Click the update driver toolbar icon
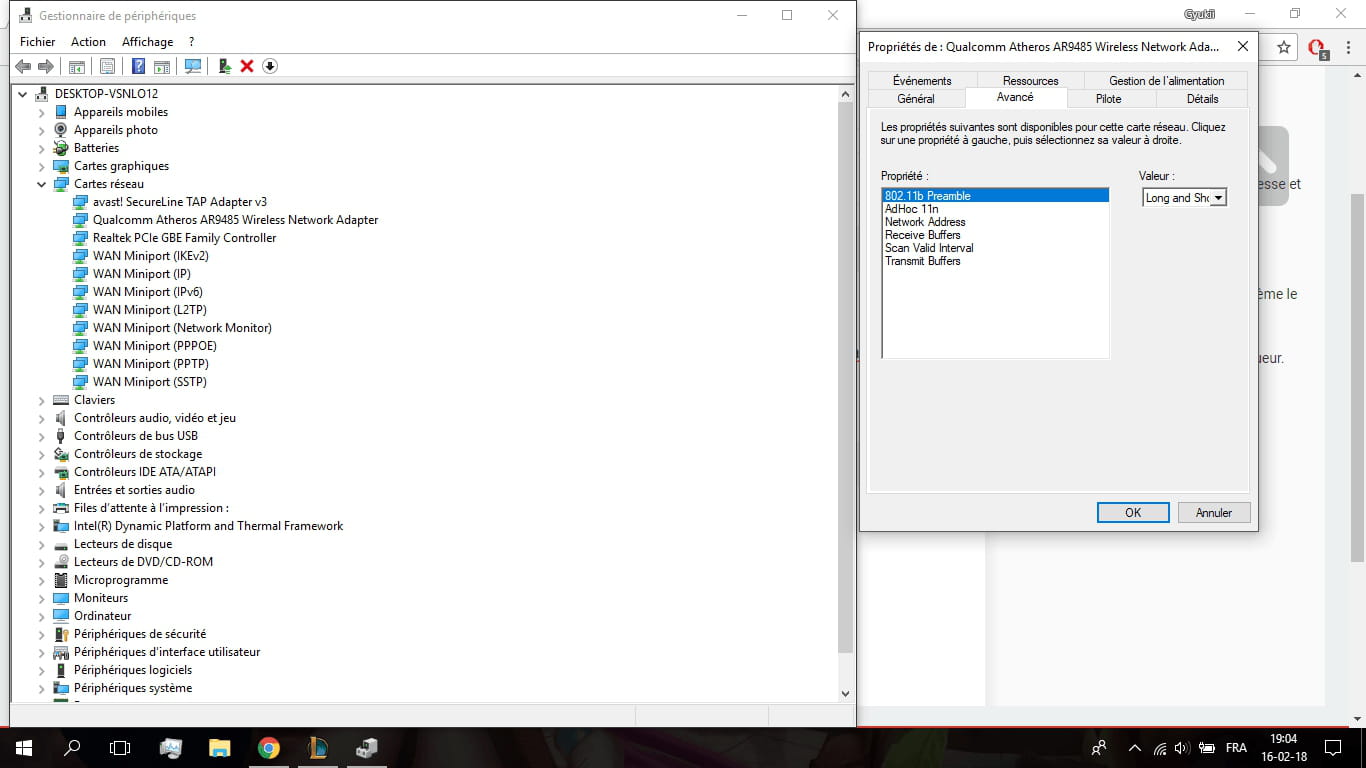This screenshot has height=768, width=1366. 224,66
